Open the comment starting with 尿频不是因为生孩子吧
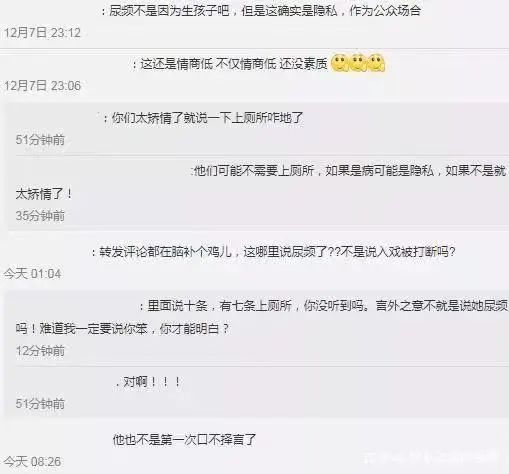This screenshot has height=474, width=509. click(261, 11)
